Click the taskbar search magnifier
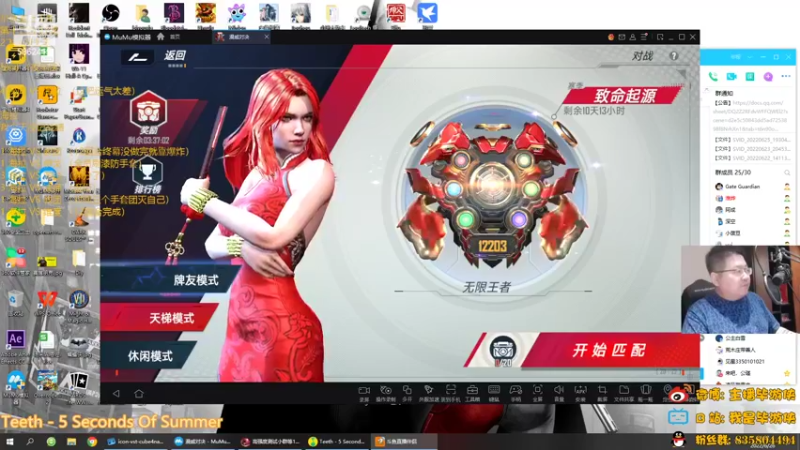The image size is (800, 450). [30, 442]
